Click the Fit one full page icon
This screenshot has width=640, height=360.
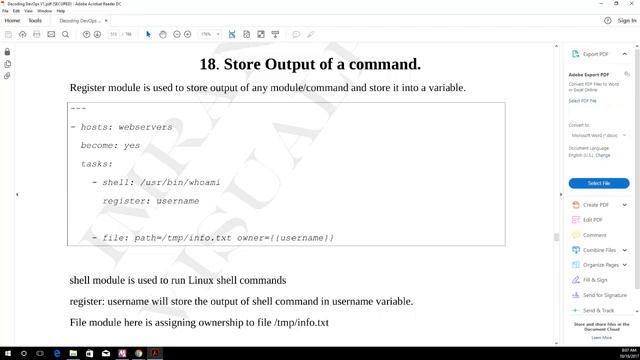(247, 35)
